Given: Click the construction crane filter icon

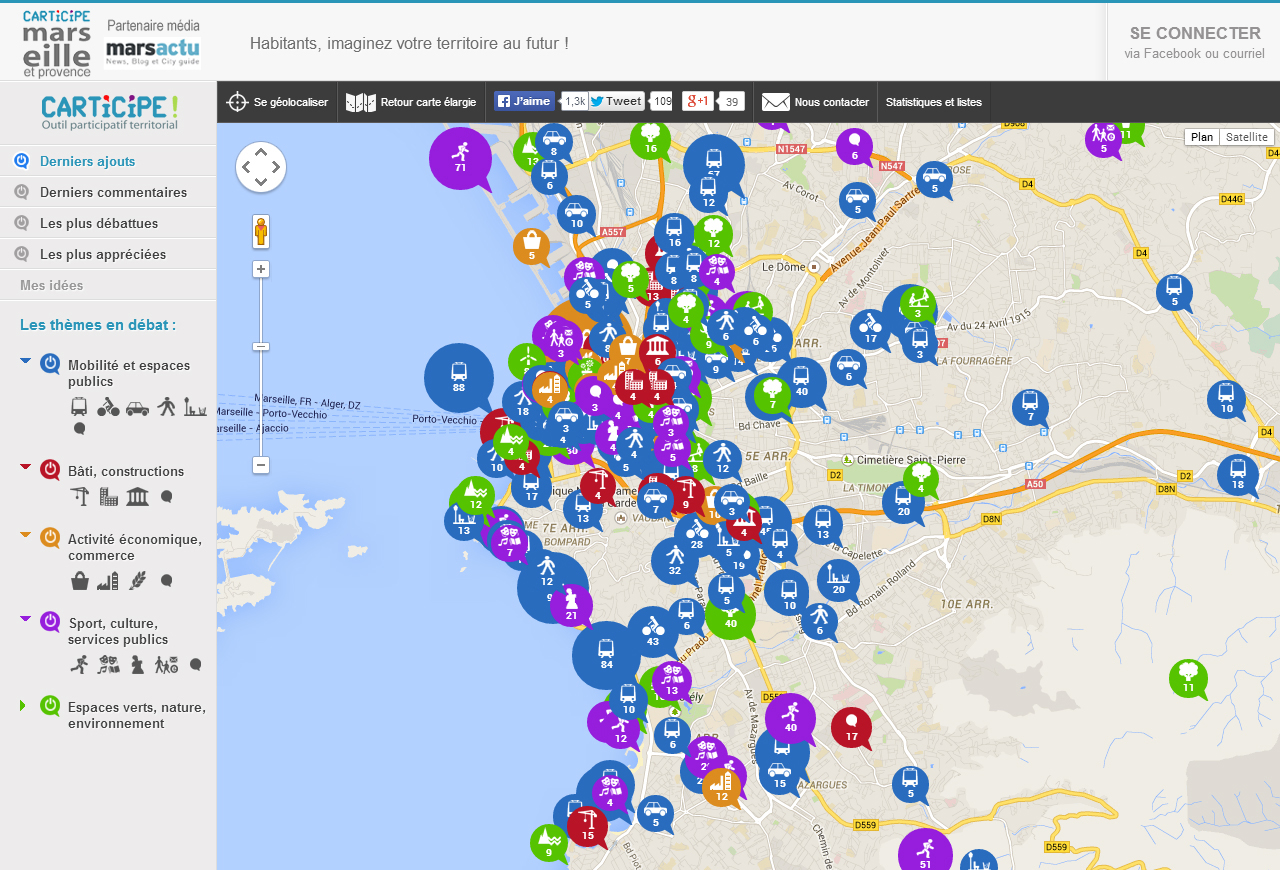Looking at the screenshot, I should [80, 496].
